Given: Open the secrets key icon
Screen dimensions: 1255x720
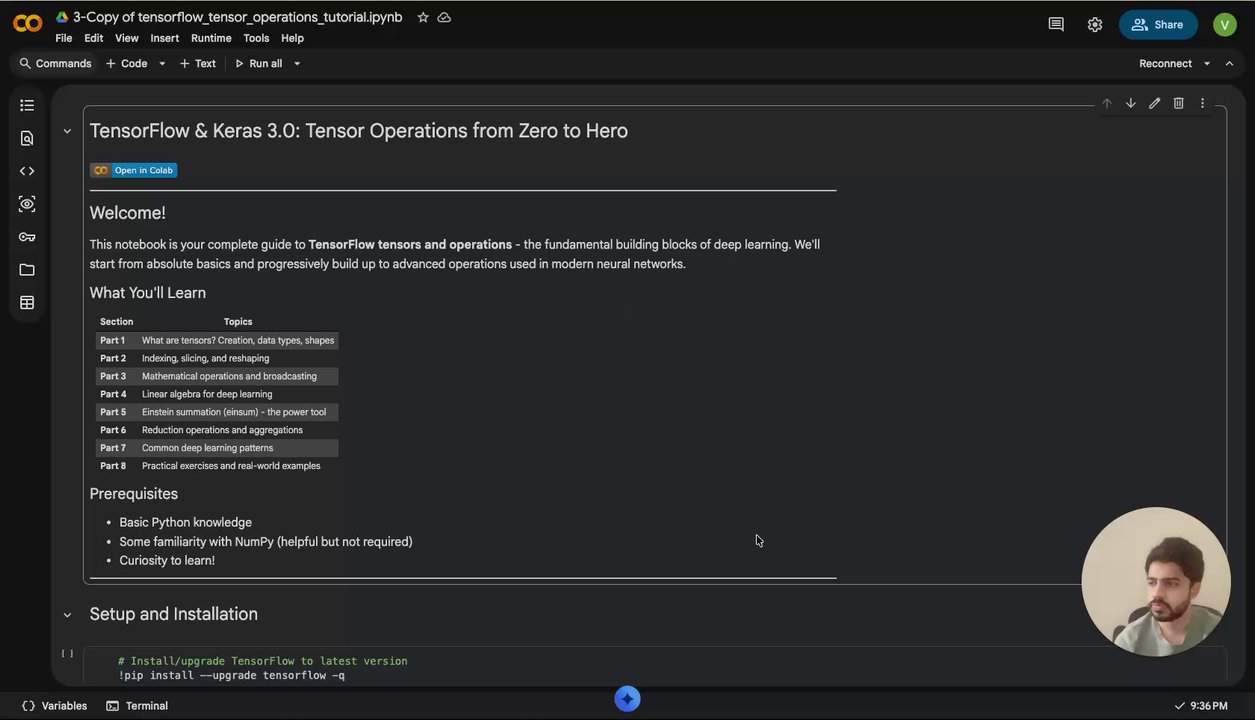Looking at the screenshot, I should [27, 237].
